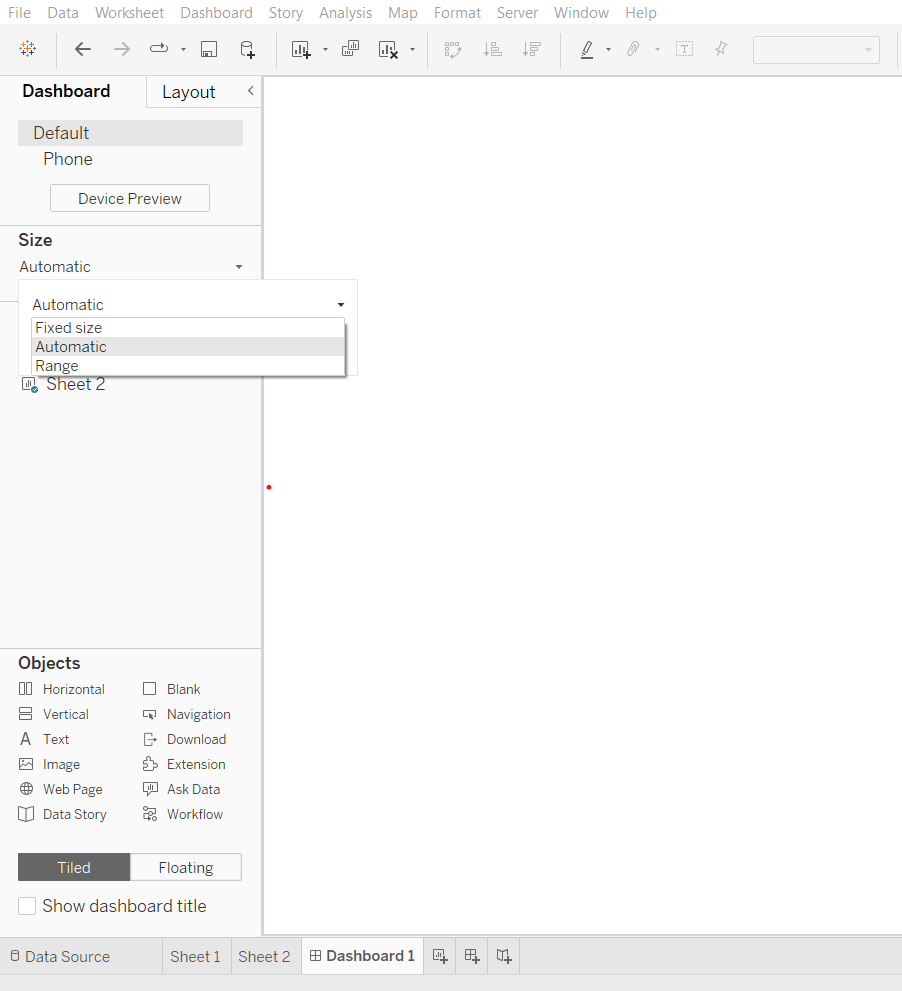Click the Device Preview button

[x=130, y=198]
